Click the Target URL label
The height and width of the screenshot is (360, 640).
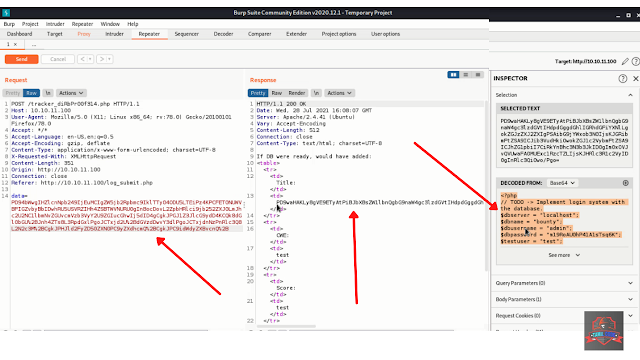pyautogui.click(x=585, y=62)
